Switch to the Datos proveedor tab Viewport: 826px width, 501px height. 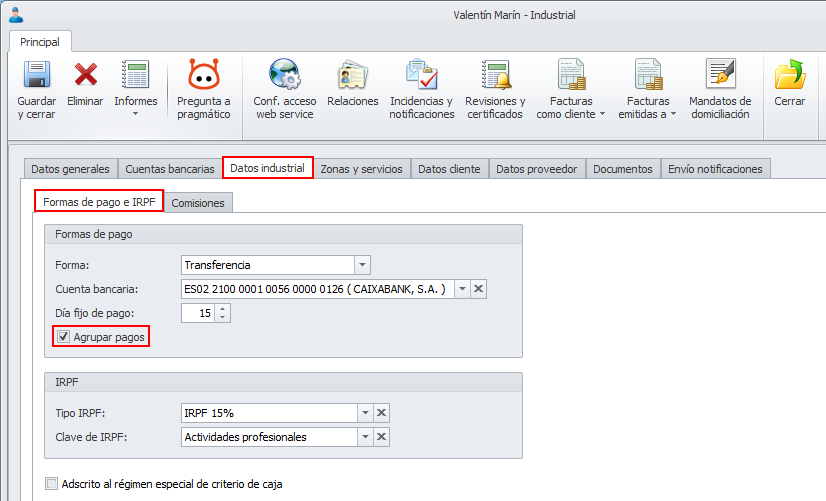click(537, 169)
